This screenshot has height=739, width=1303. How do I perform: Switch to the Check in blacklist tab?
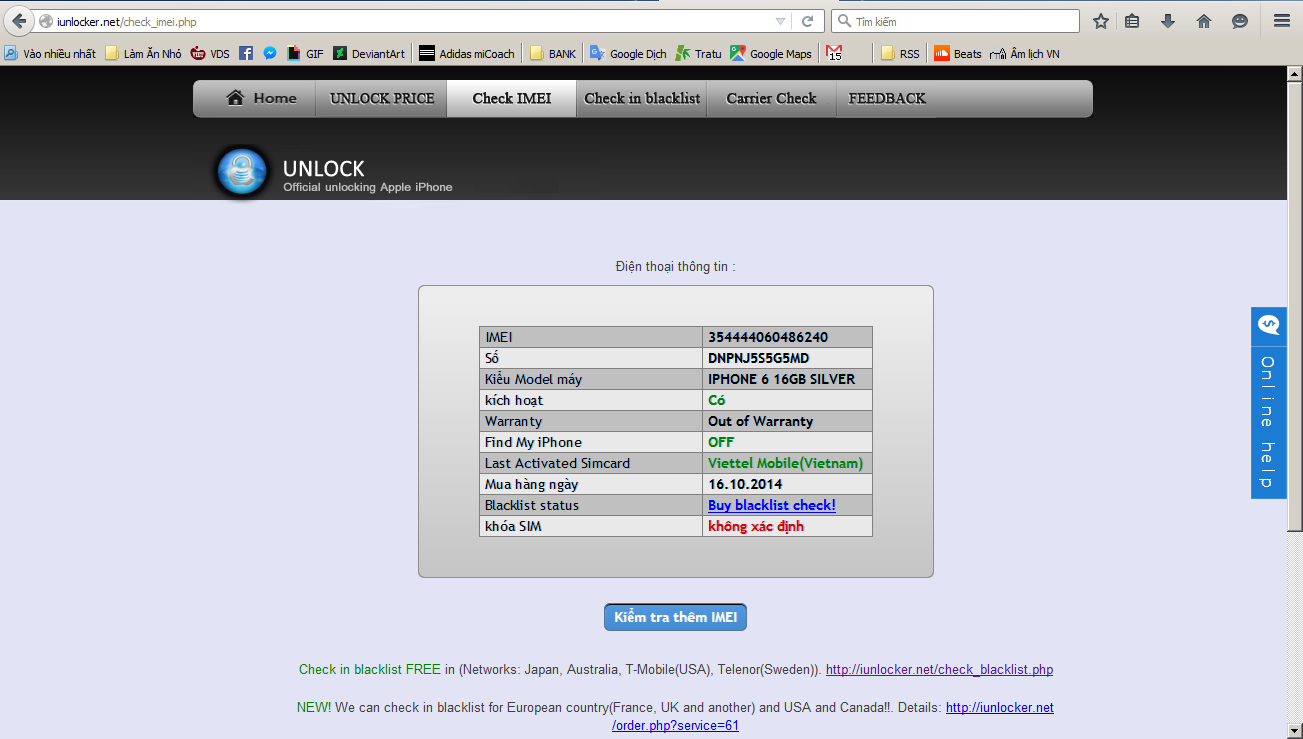pos(642,98)
